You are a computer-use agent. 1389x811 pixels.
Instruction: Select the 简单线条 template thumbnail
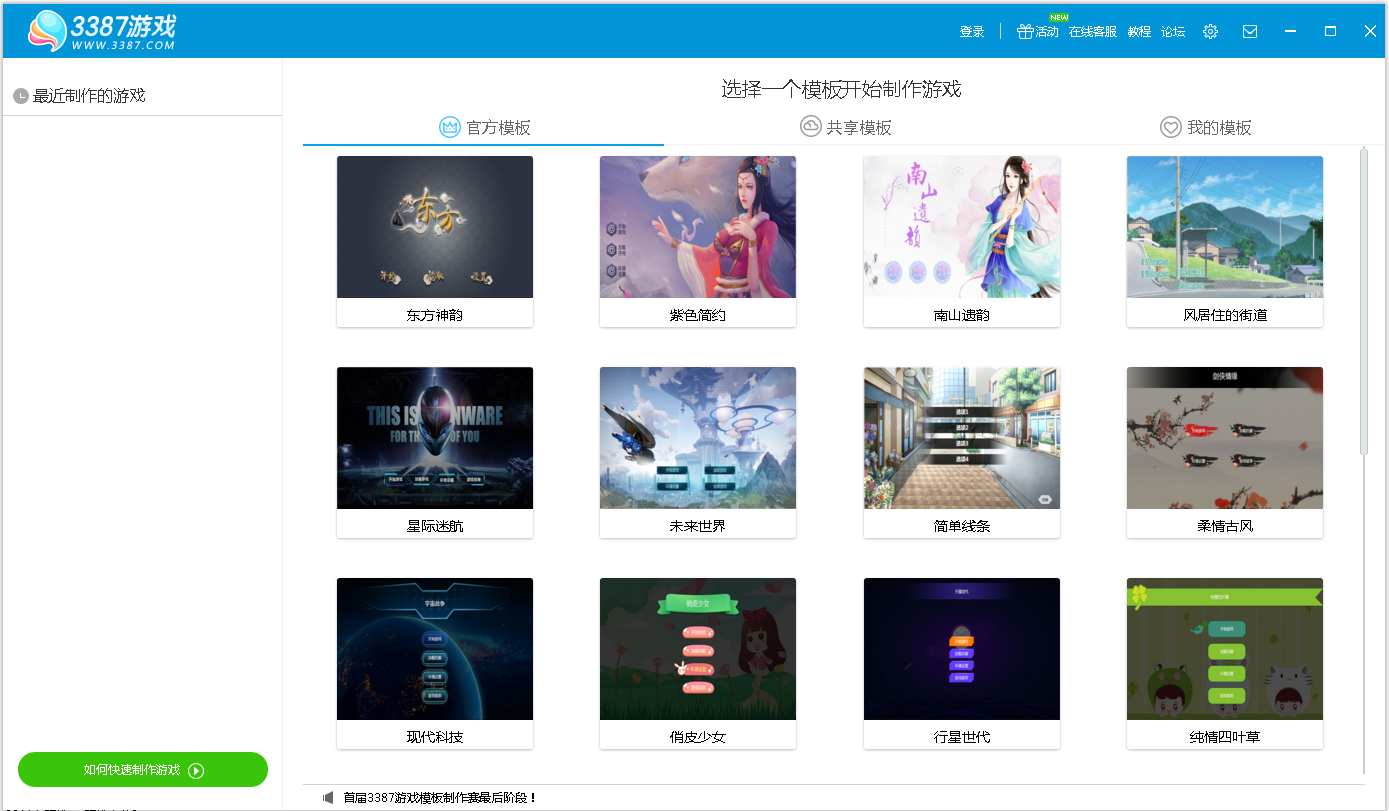coord(962,438)
